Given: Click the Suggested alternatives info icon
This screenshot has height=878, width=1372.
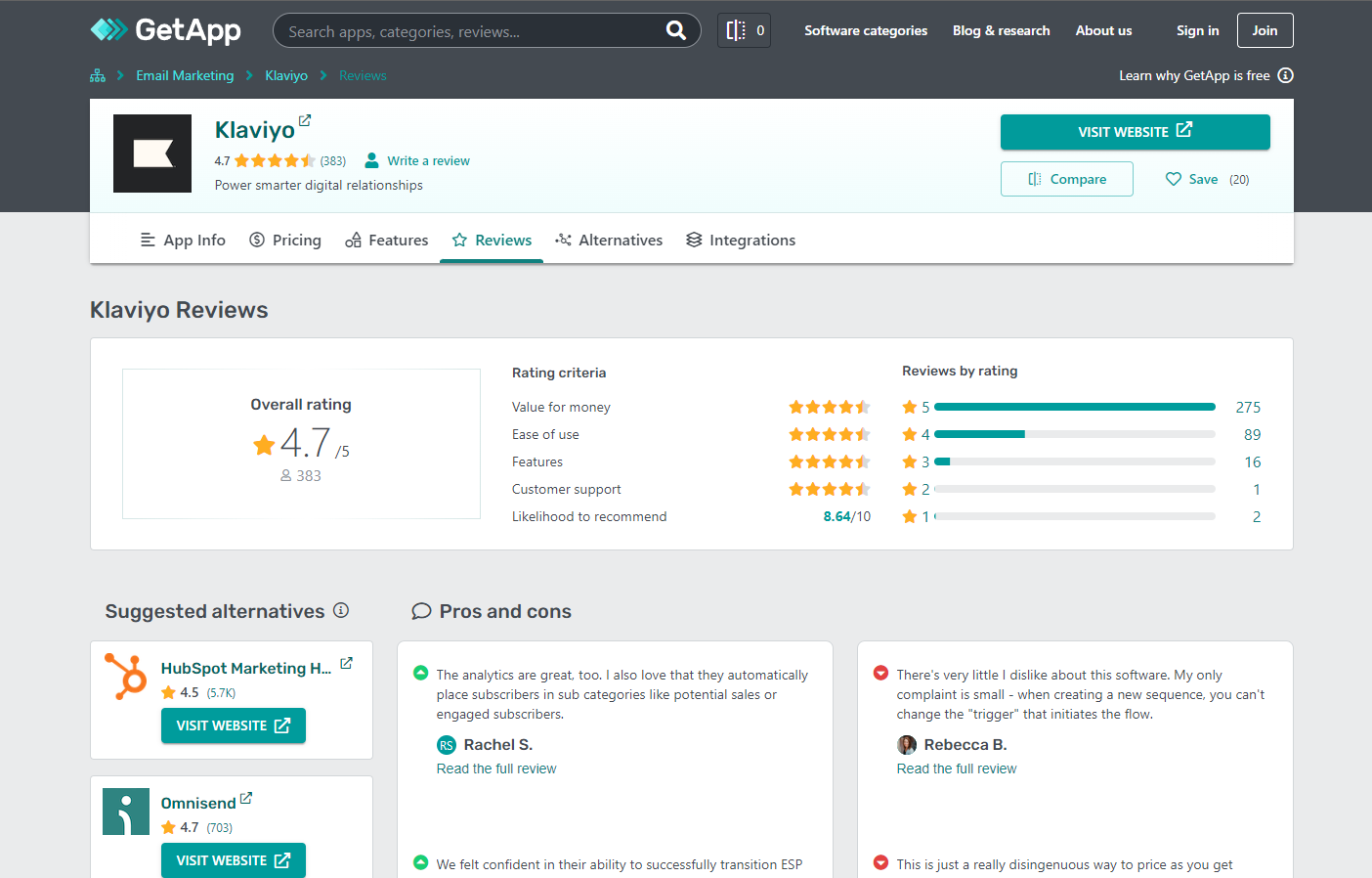Looking at the screenshot, I should 341,610.
